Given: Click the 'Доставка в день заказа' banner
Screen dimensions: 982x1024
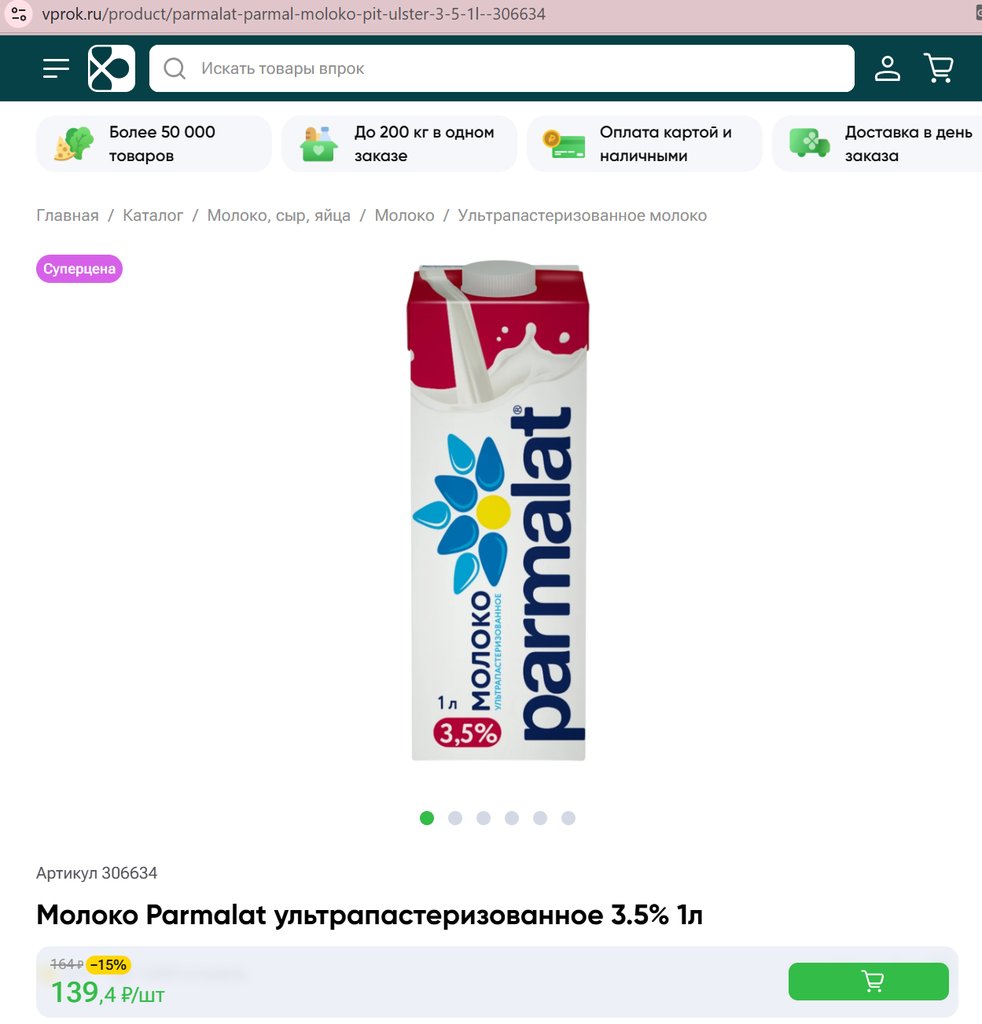Looking at the screenshot, I should point(878,144).
